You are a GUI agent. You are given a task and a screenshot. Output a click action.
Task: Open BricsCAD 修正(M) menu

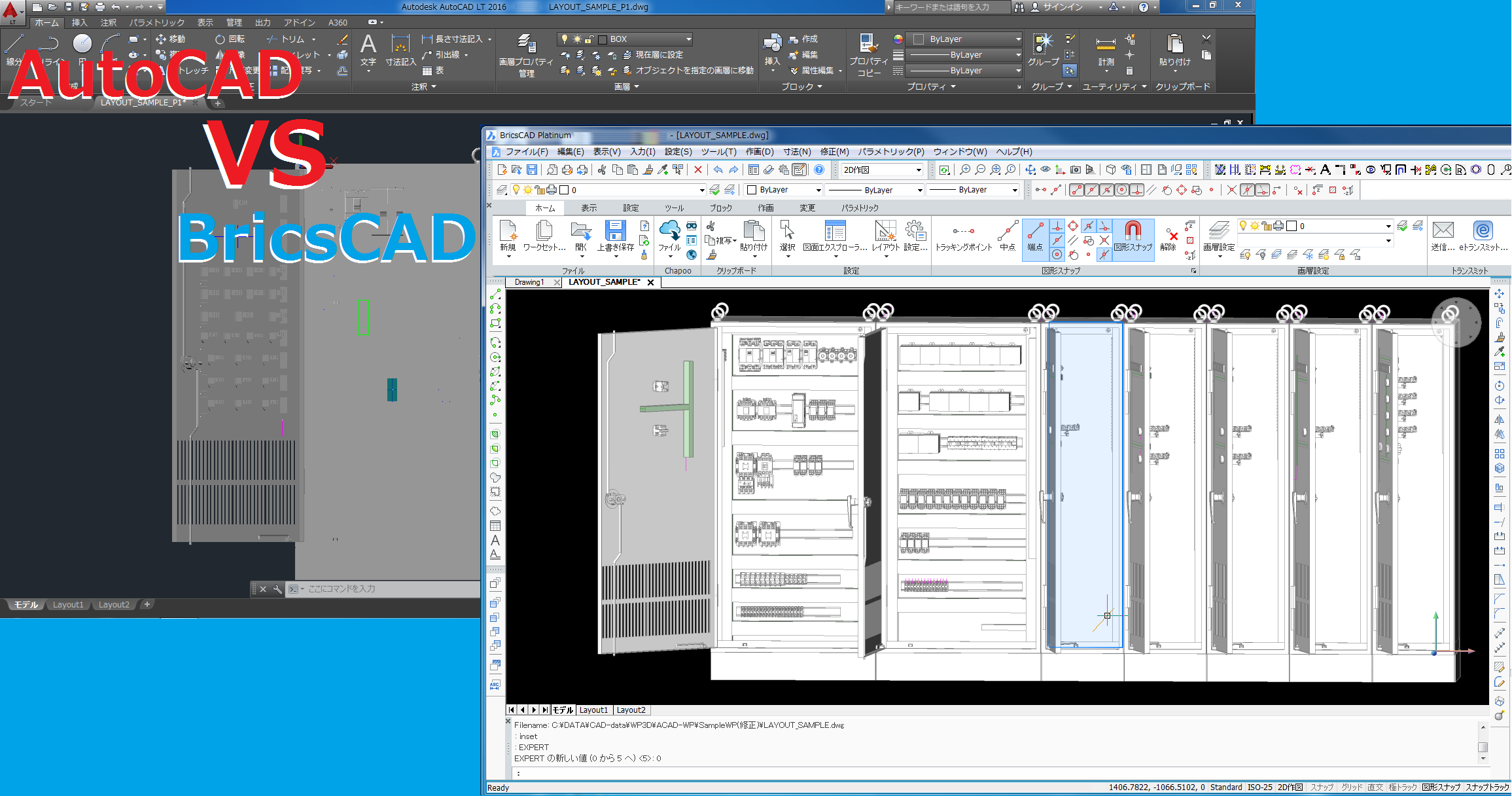click(834, 152)
